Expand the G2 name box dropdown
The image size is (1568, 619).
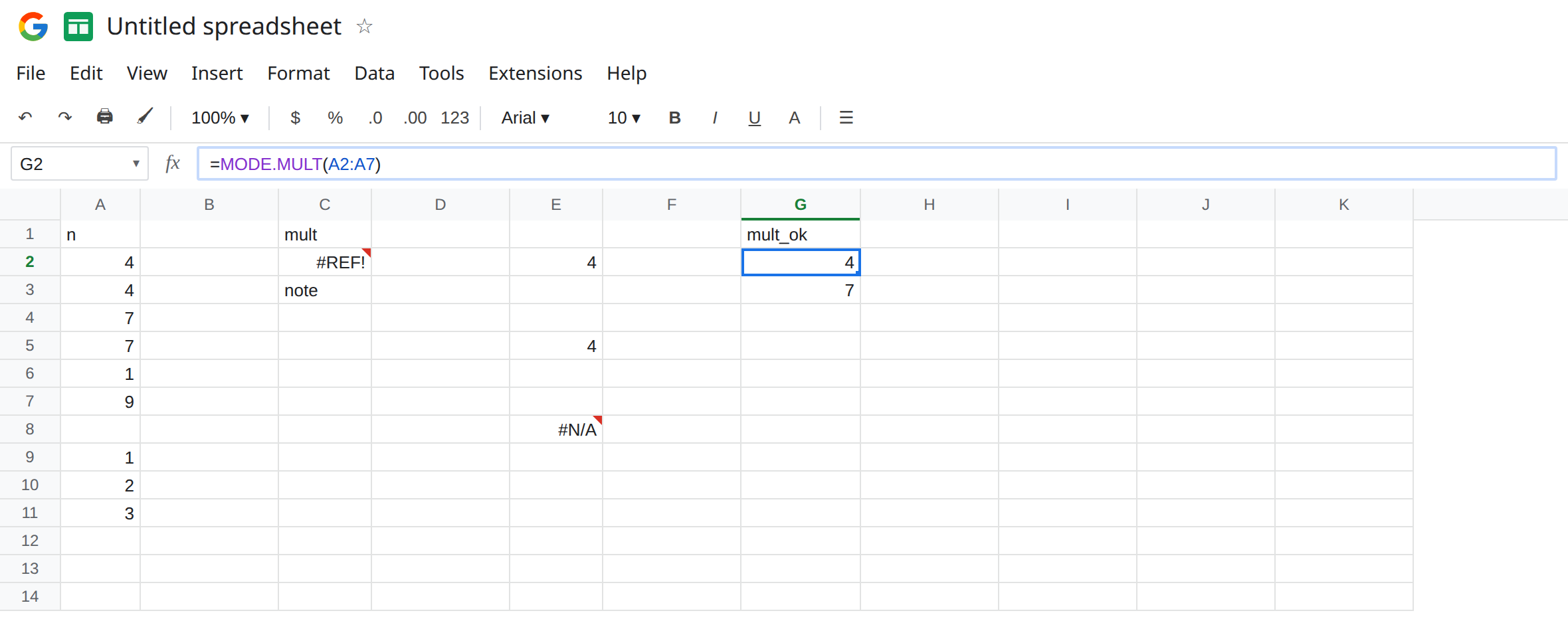pos(136,163)
